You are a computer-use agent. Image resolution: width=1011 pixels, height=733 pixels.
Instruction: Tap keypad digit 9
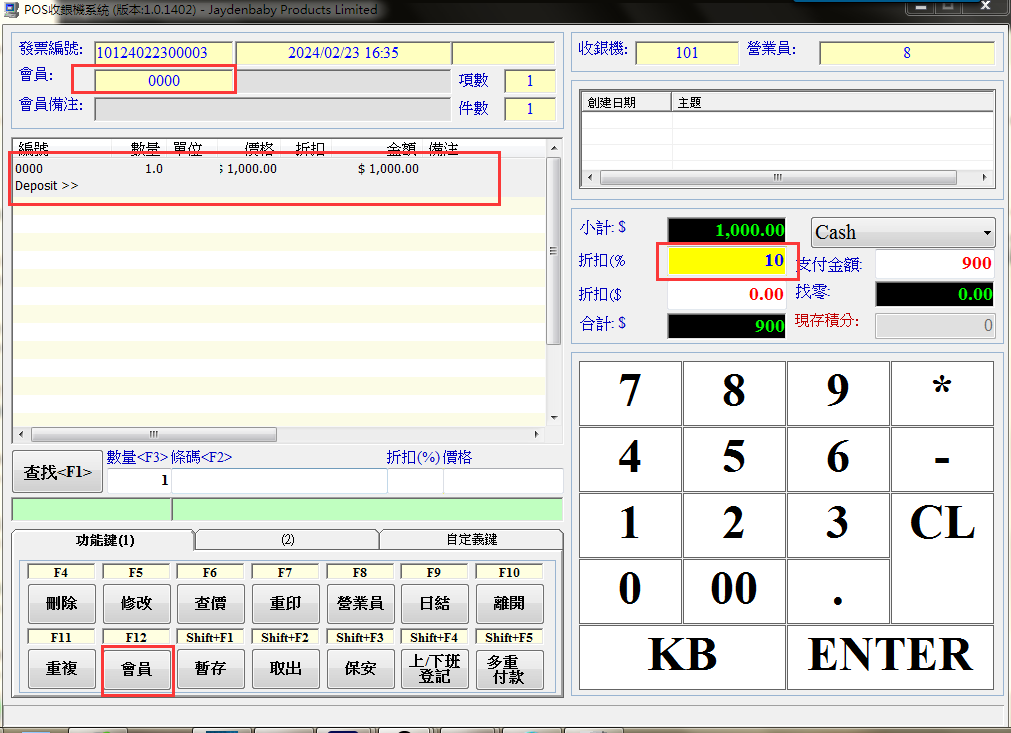pyautogui.click(x=838, y=393)
